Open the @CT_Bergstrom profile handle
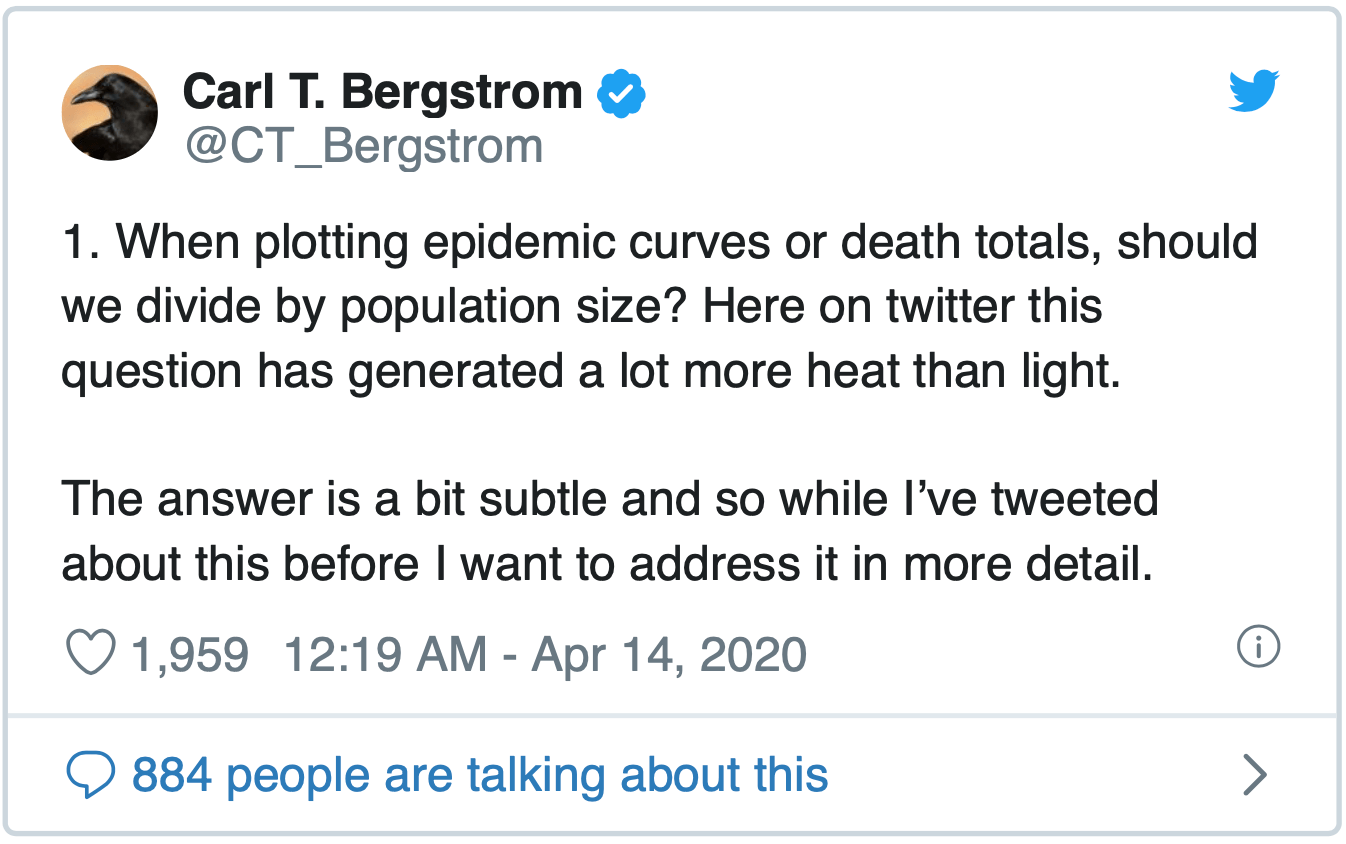 pos(362,146)
